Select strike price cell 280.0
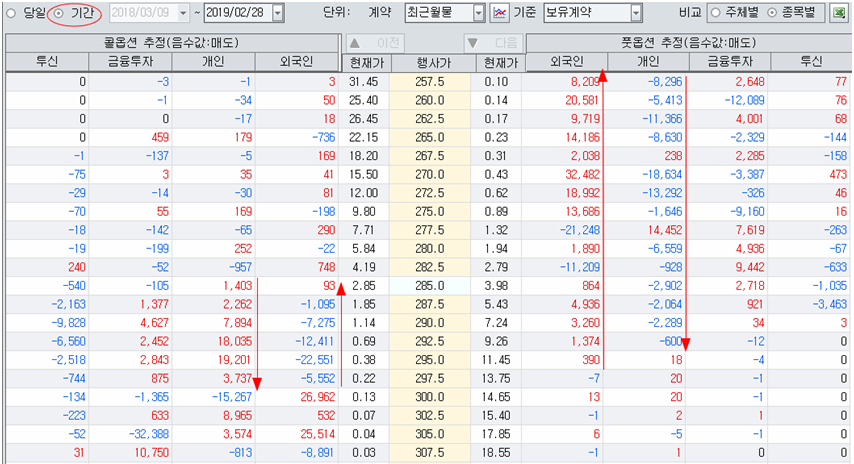 tap(430, 248)
